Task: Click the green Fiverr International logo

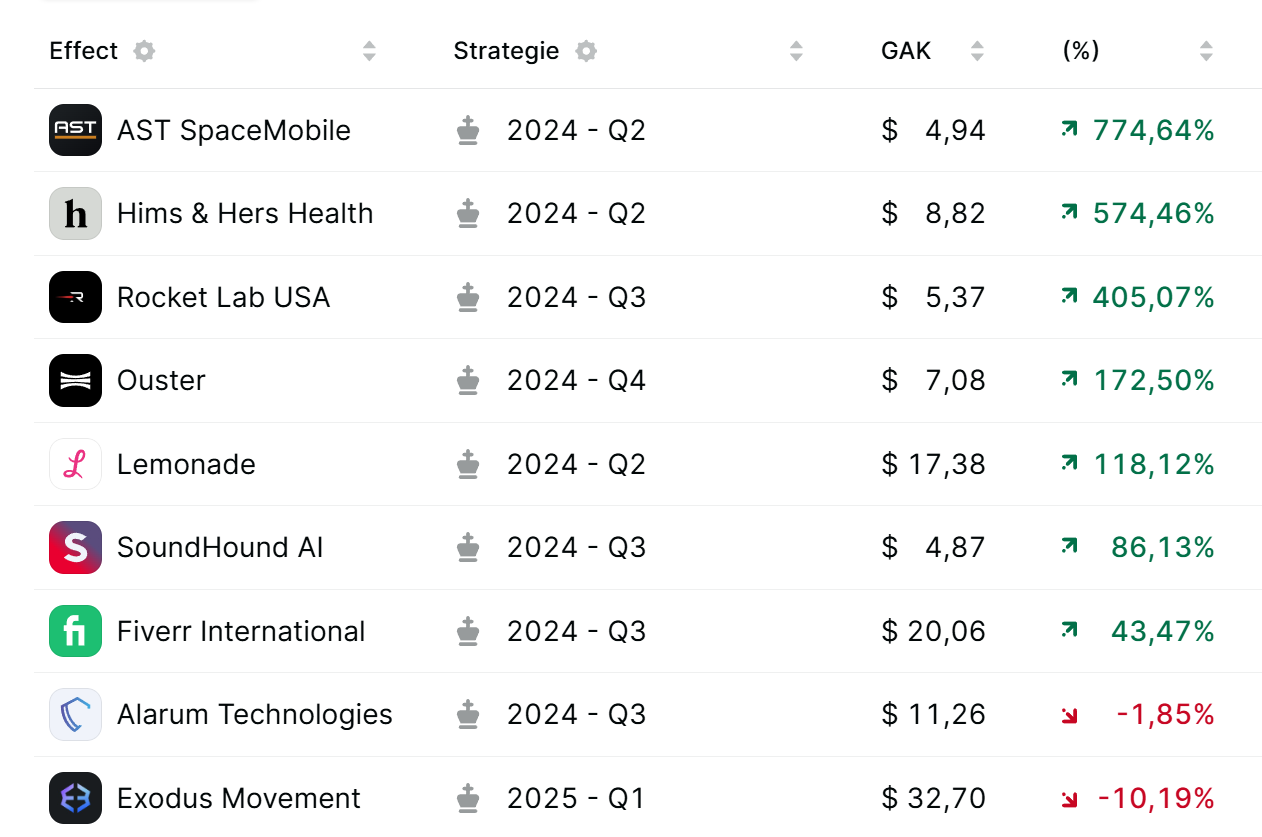Action: coord(75,631)
